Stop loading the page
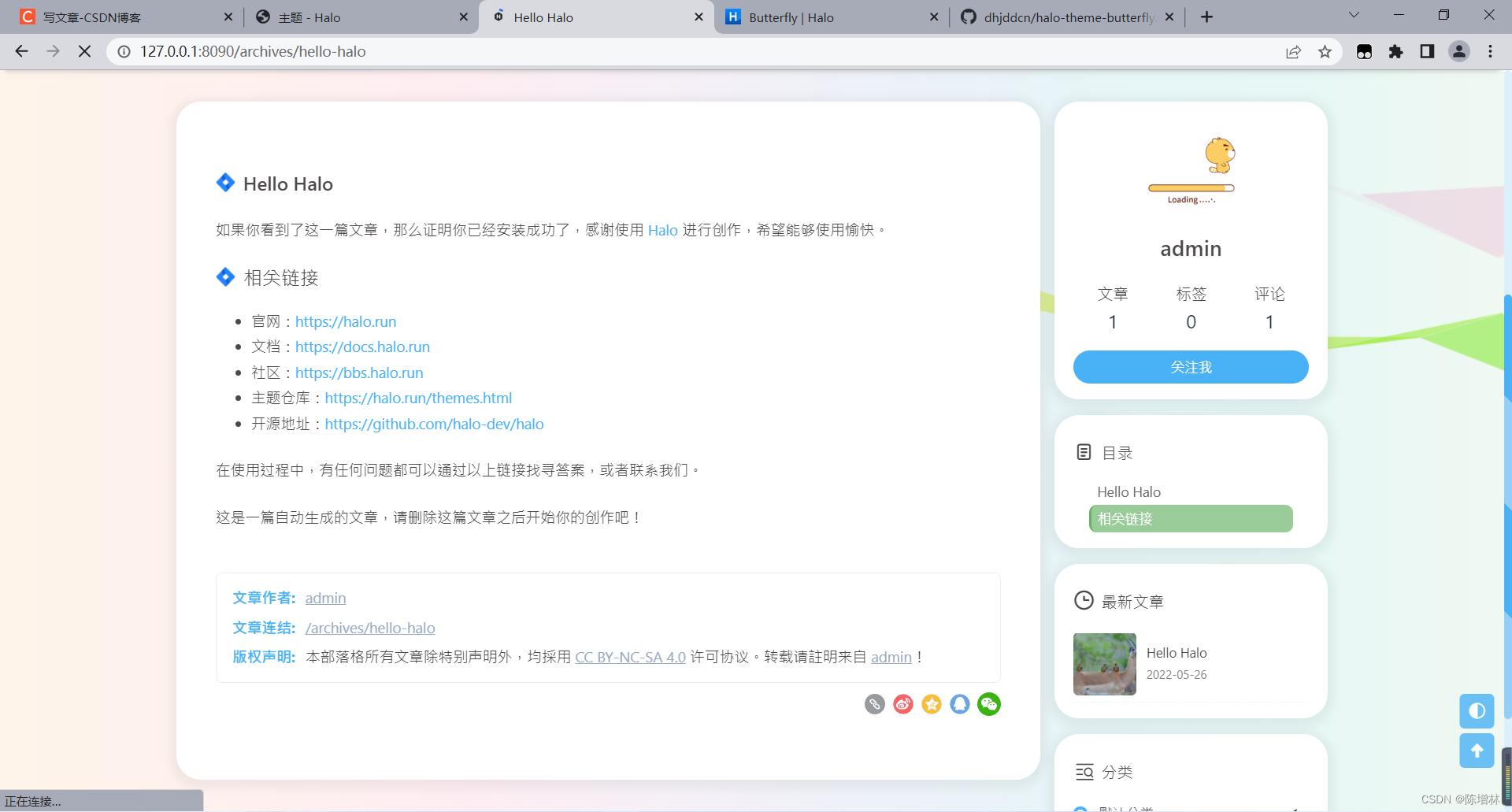1512x812 pixels. (84, 51)
